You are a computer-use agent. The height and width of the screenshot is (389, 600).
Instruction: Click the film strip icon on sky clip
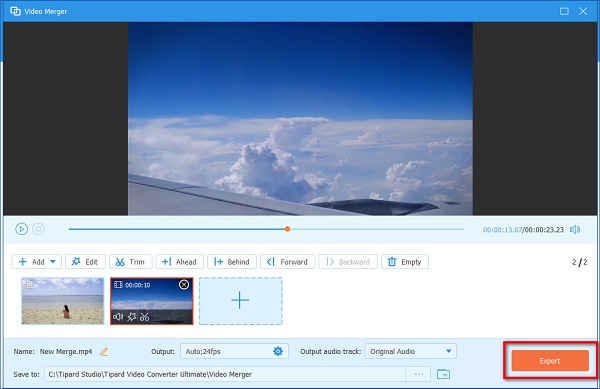pyautogui.click(x=118, y=285)
